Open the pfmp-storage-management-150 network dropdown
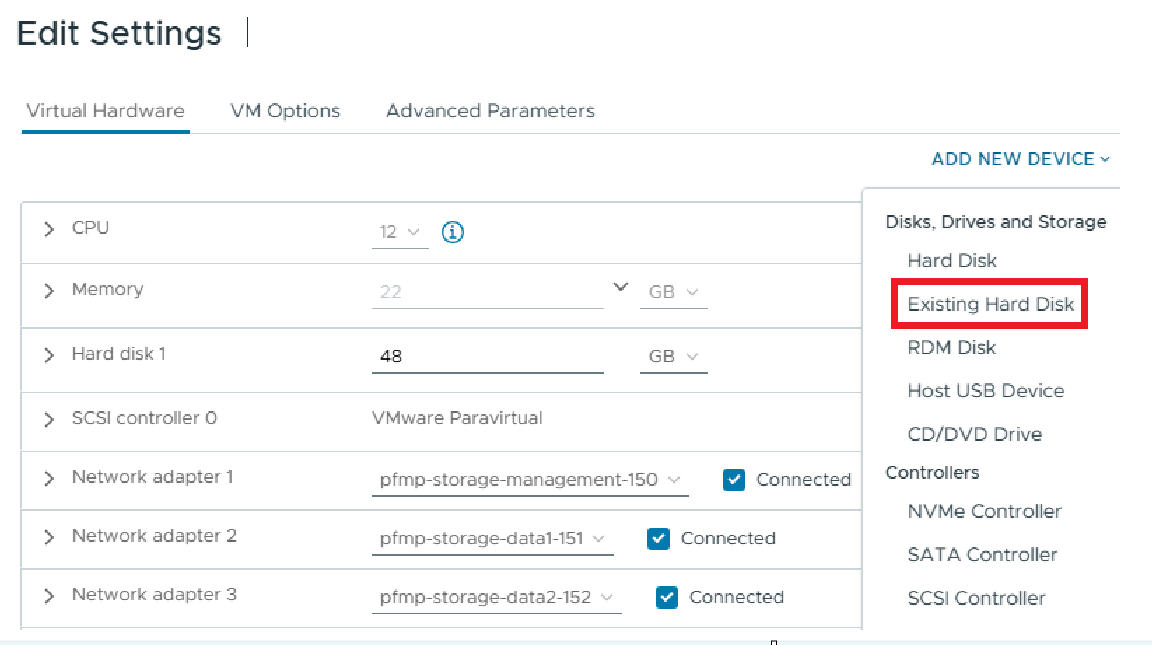This screenshot has height=645, width=1152. tap(530, 480)
